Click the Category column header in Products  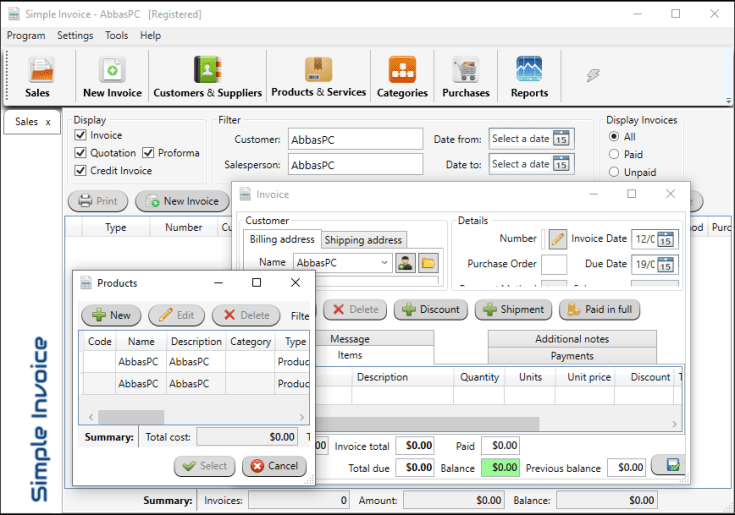(250, 342)
